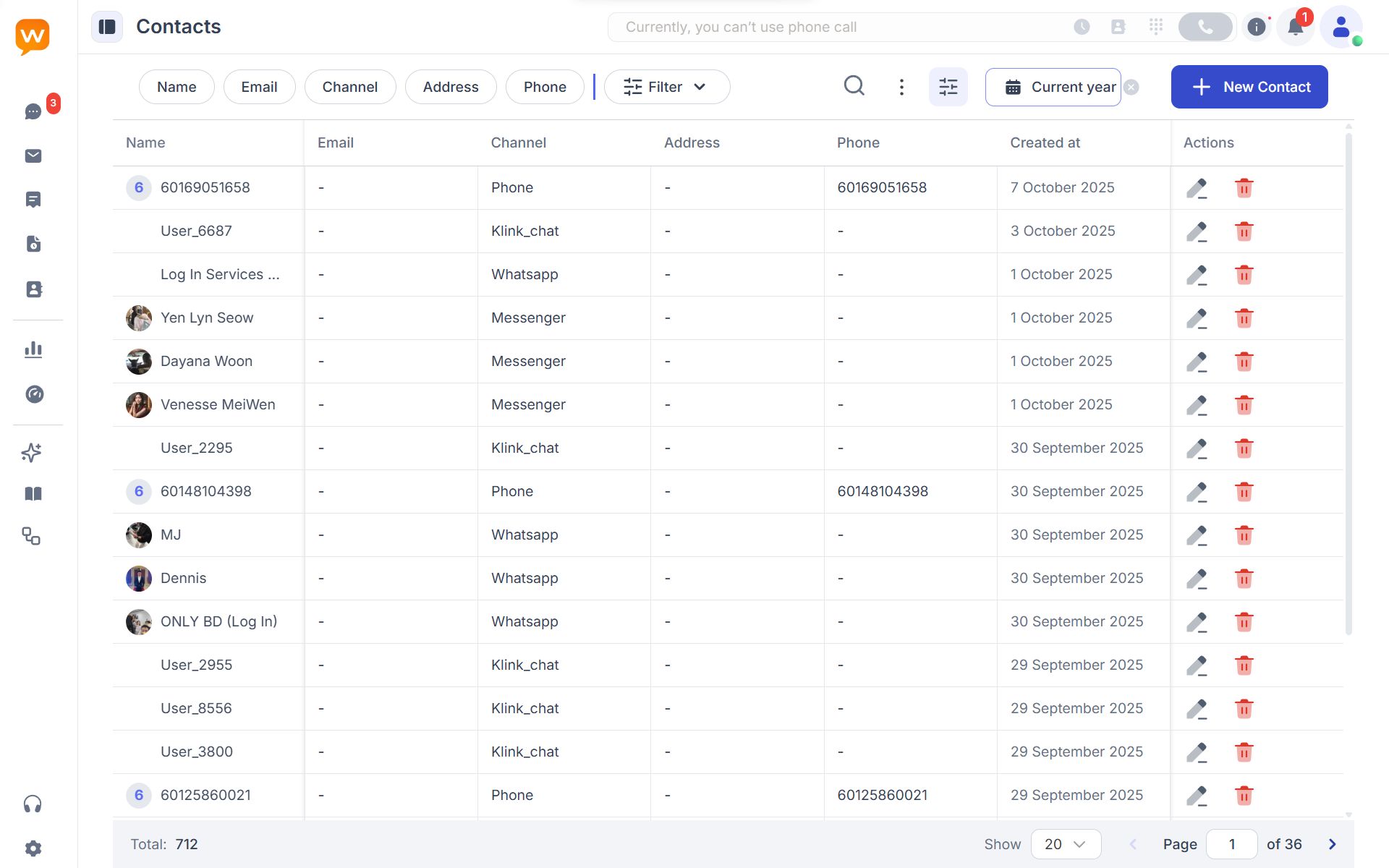Image resolution: width=1389 pixels, height=868 pixels.
Task: Delete the Yen Lyn Seow contact
Action: pyautogui.click(x=1244, y=318)
